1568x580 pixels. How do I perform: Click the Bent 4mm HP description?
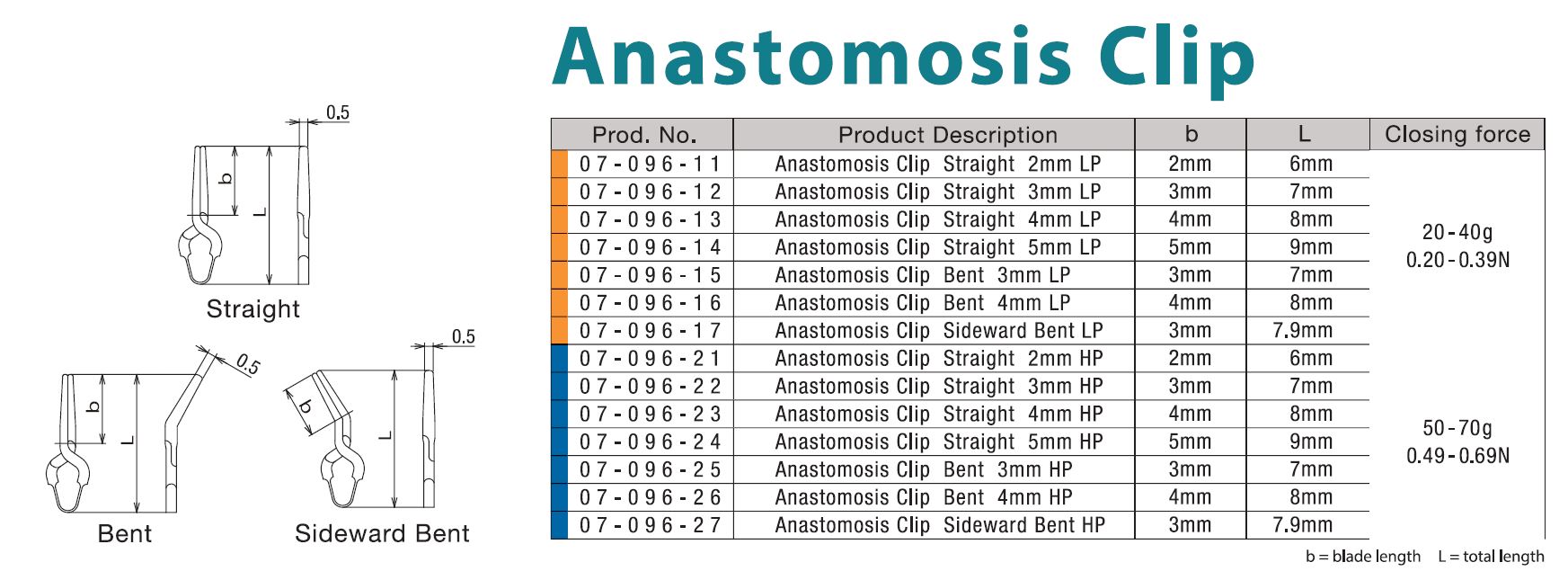click(x=924, y=497)
